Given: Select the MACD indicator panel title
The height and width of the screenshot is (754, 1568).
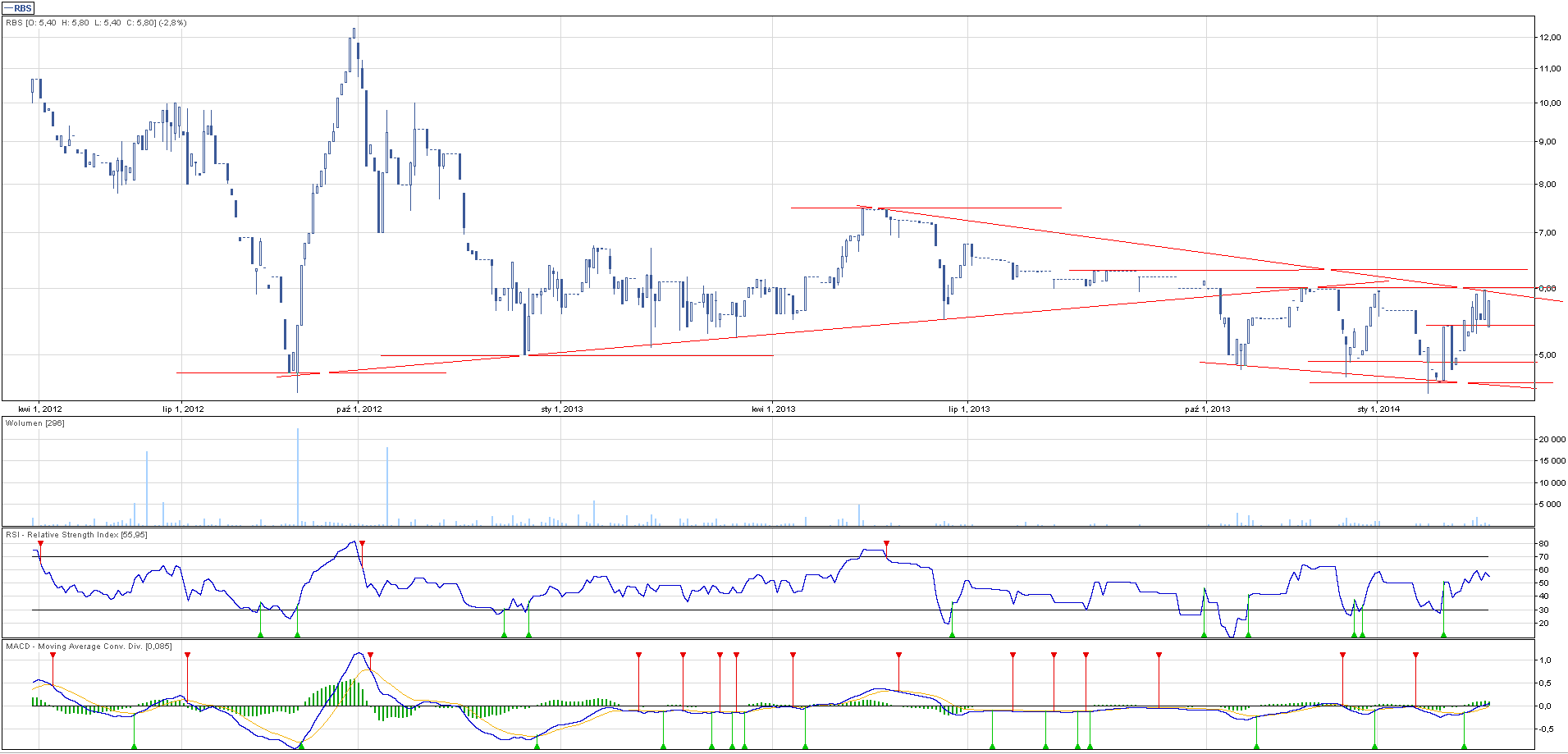Looking at the screenshot, I should pyautogui.click(x=89, y=647).
